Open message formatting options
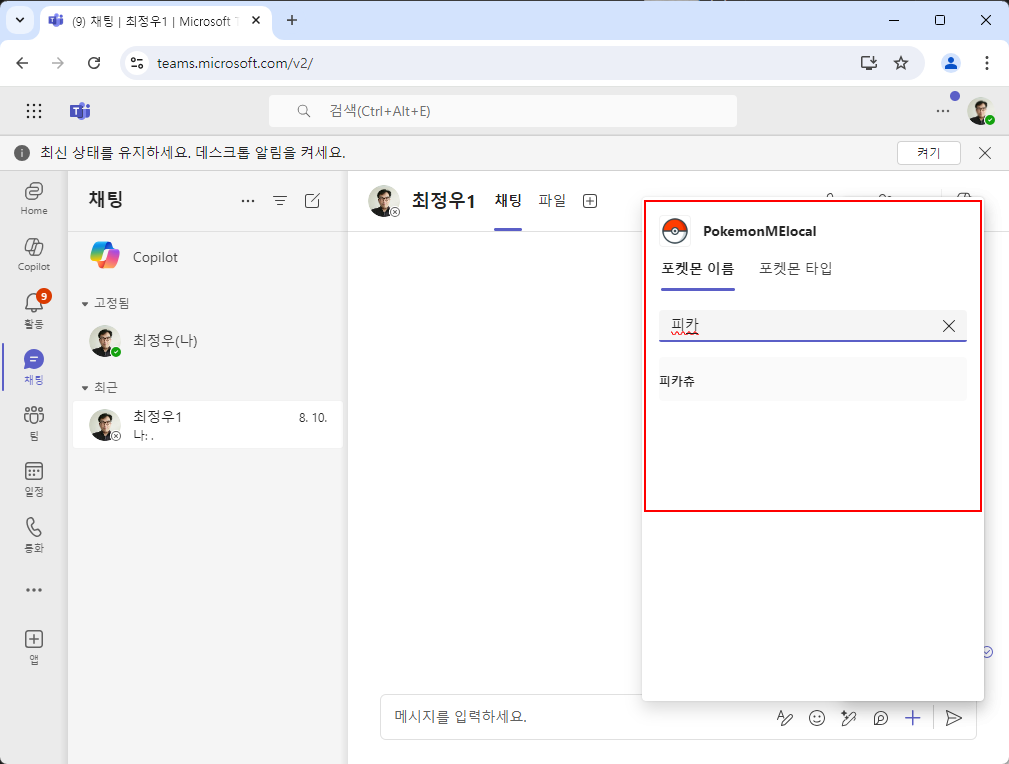 [x=784, y=718]
